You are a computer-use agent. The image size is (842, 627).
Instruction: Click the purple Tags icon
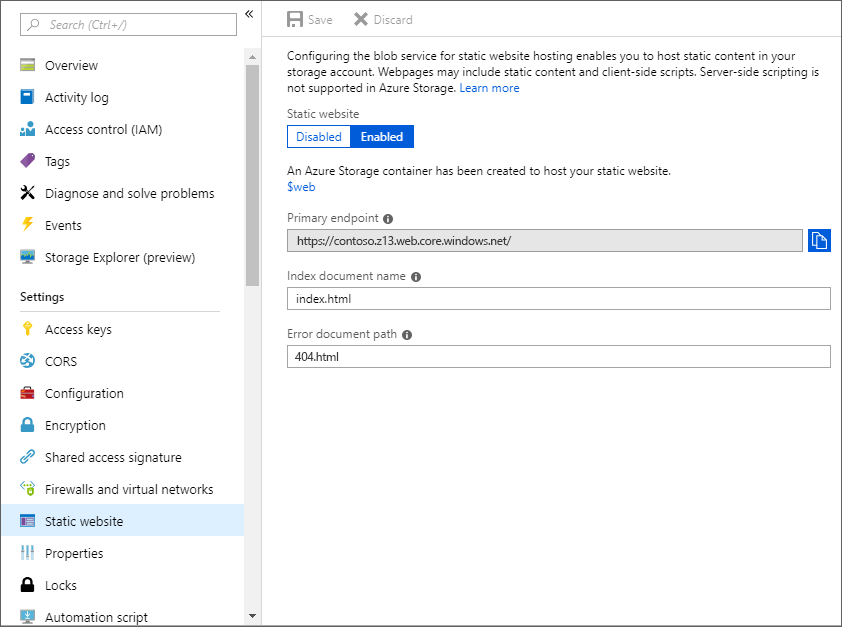[27, 161]
